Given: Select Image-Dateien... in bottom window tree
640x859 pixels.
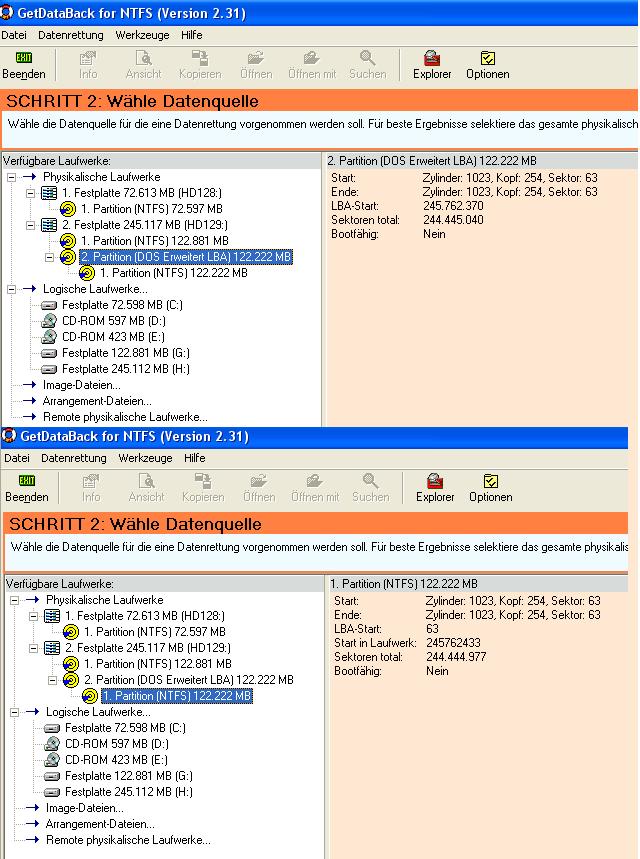Looking at the screenshot, I should (x=84, y=808).
